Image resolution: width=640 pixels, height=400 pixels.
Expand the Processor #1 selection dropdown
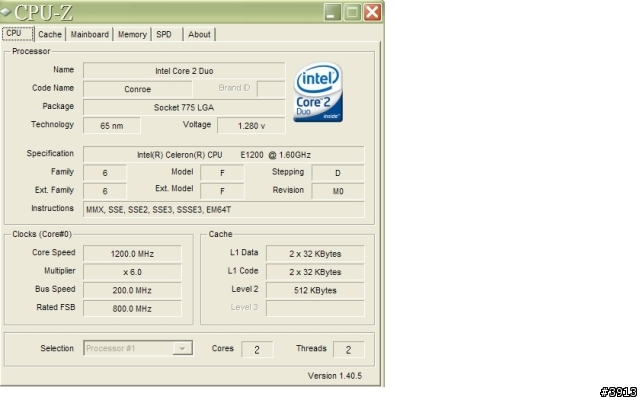point(182,348)
